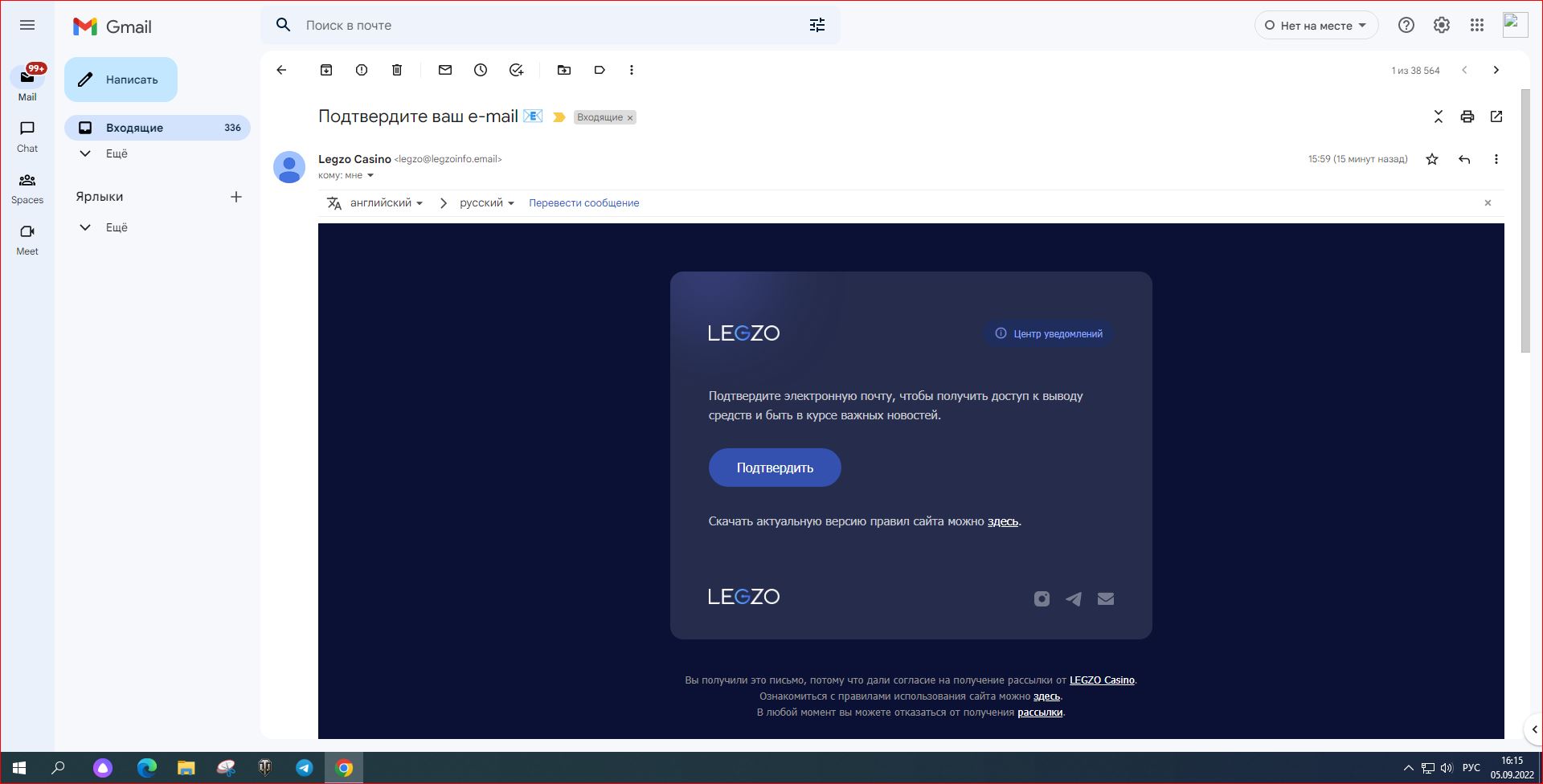
Task: Open Telegram from the taskbar
Action: tap(305, 768)
